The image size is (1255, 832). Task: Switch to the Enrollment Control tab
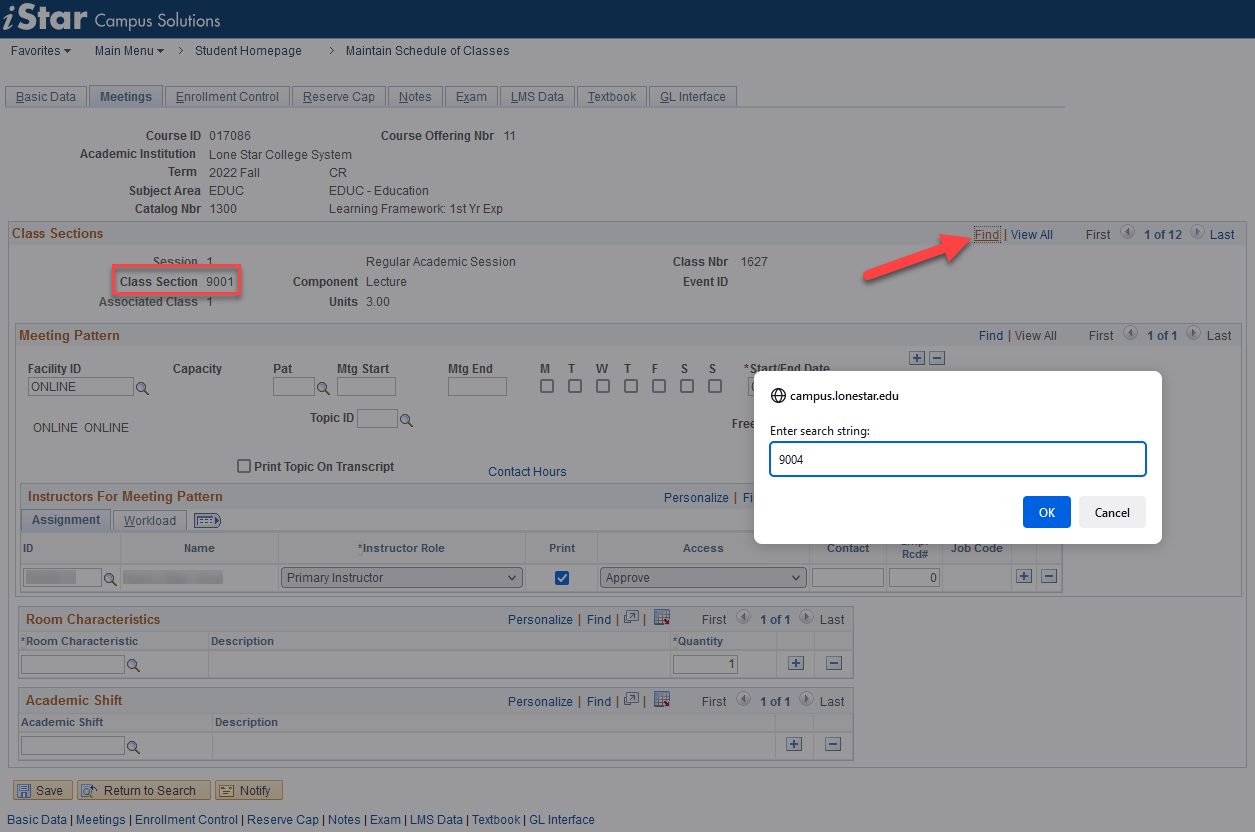[x=227, y=97]
